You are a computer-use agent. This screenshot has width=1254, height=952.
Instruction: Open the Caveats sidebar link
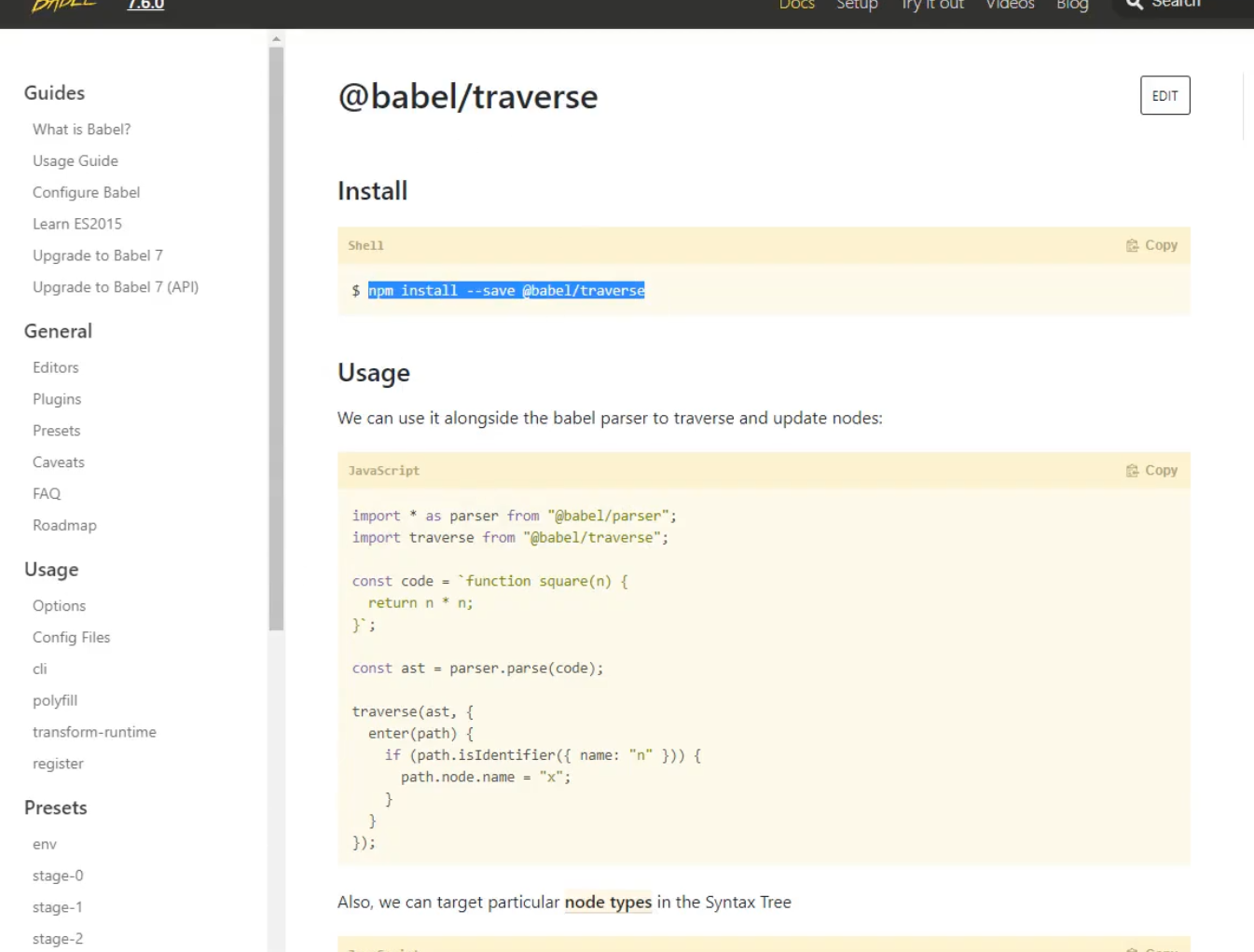pos(59,463)
